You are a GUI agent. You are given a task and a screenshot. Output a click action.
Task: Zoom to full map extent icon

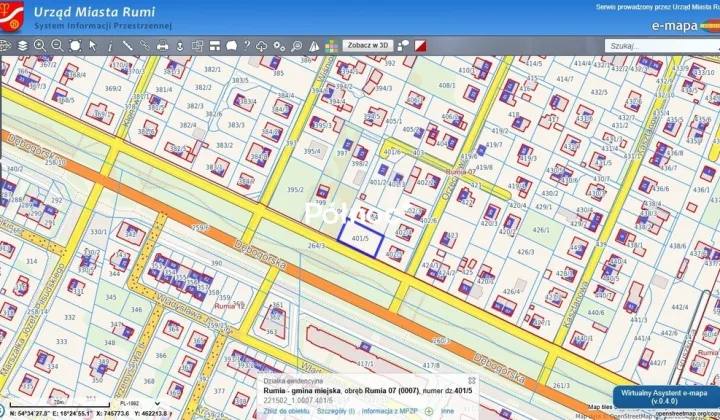pos(75,46)
